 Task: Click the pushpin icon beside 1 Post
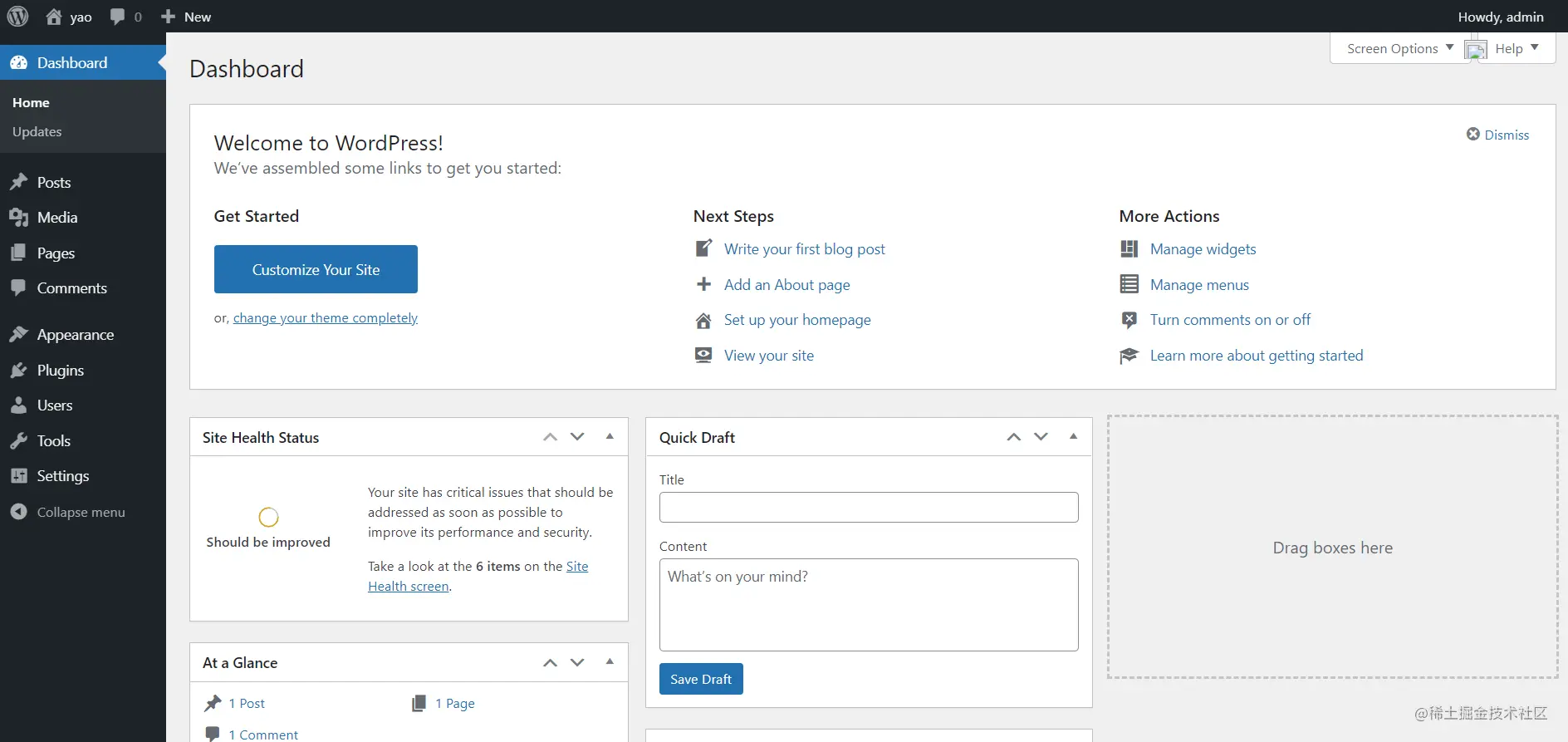(213, 703)
